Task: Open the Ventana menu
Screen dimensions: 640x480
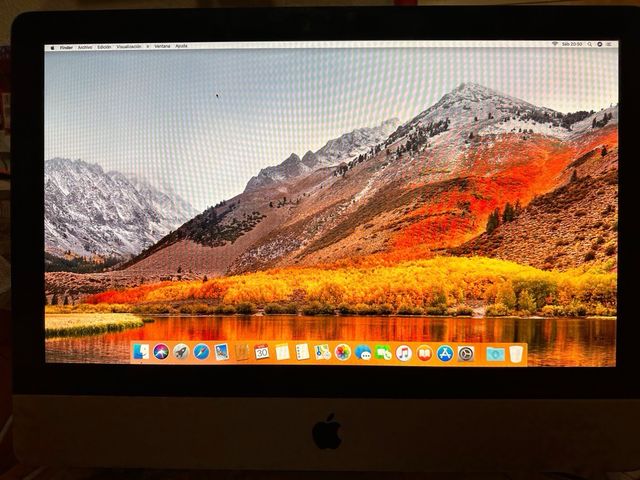Action: click(162, 47)
